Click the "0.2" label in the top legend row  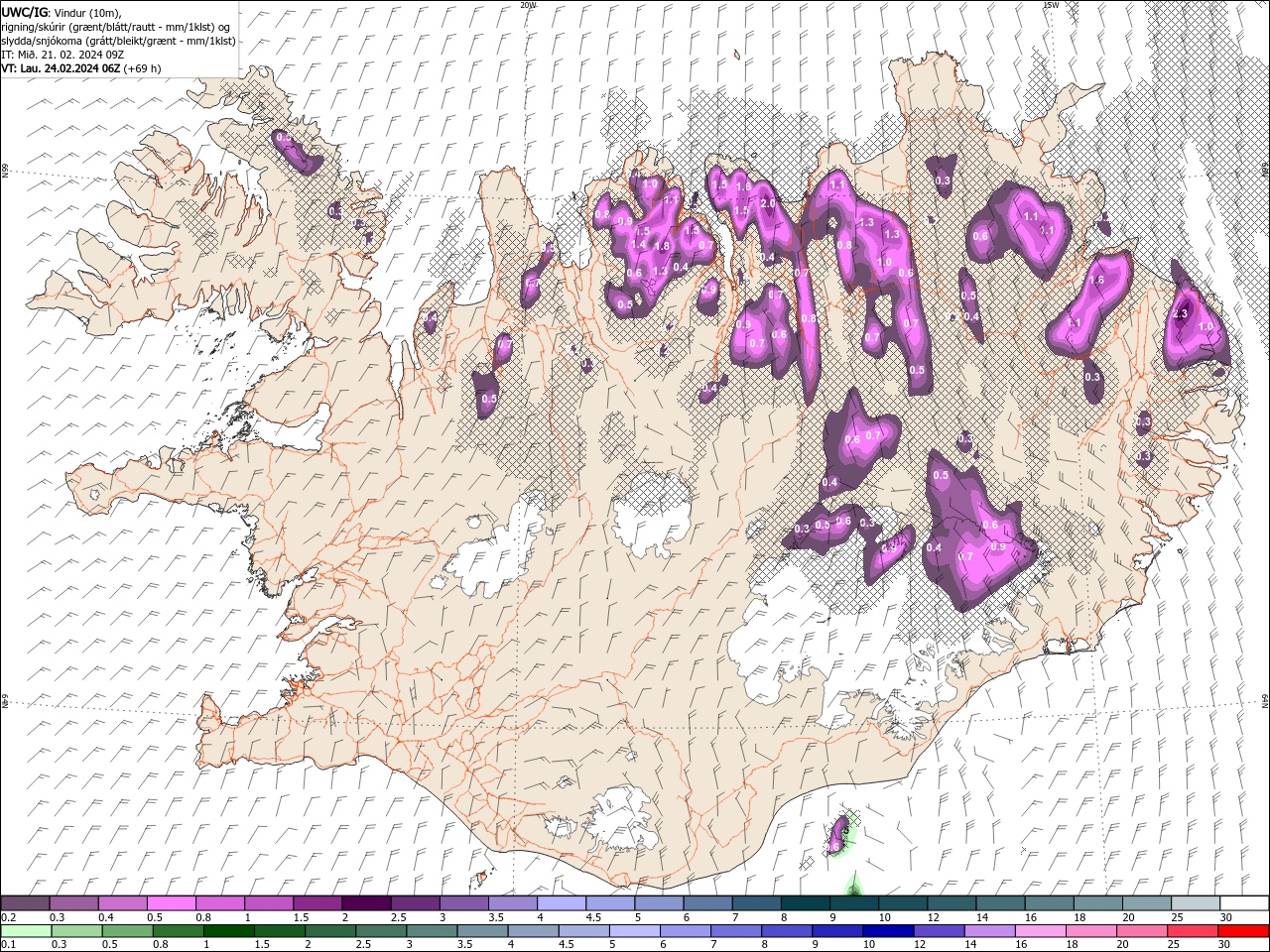(9, 916)
